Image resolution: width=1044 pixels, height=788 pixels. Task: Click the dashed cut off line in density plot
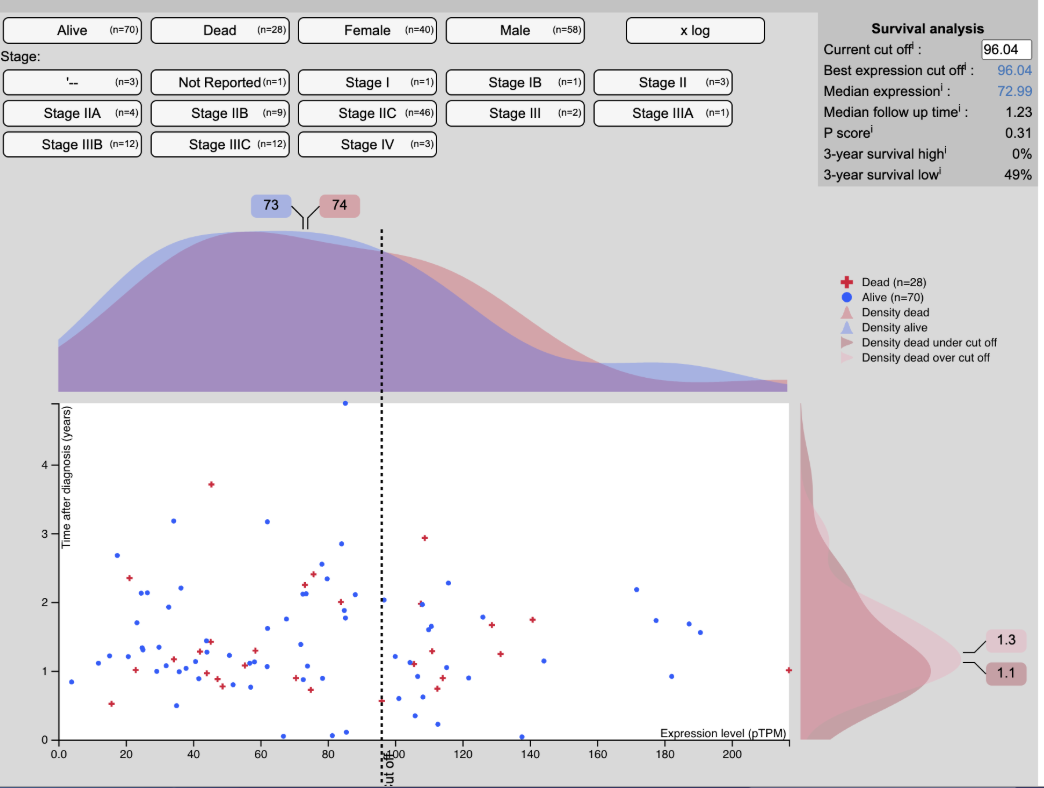coord(382,310)
